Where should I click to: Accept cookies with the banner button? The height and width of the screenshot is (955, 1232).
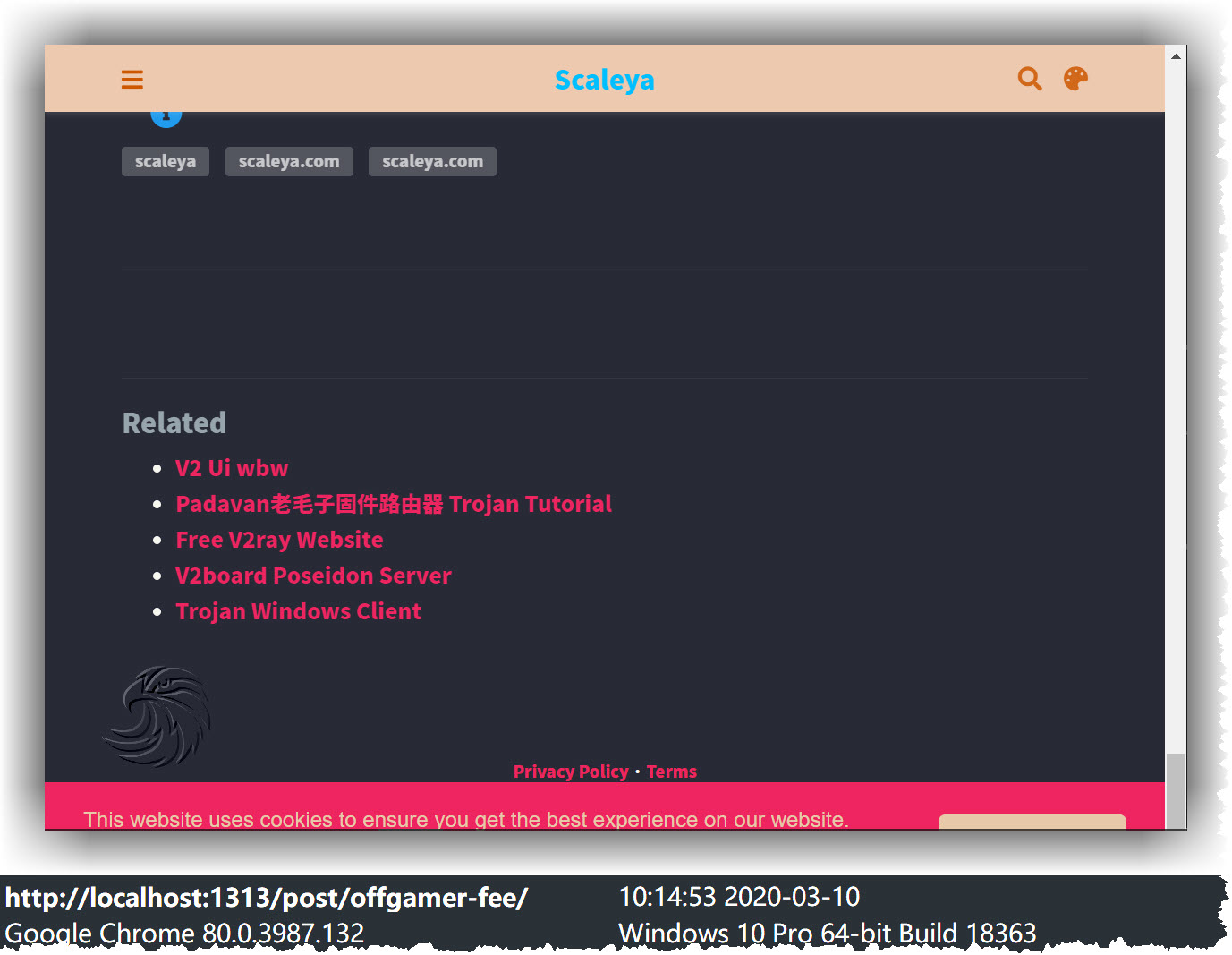click(1032, 822)
